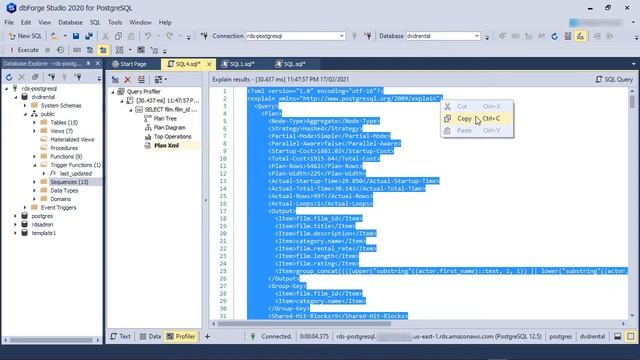
Task: Click the blue refresh icon in the top toolbar
Action: click(x=554, y=36)
